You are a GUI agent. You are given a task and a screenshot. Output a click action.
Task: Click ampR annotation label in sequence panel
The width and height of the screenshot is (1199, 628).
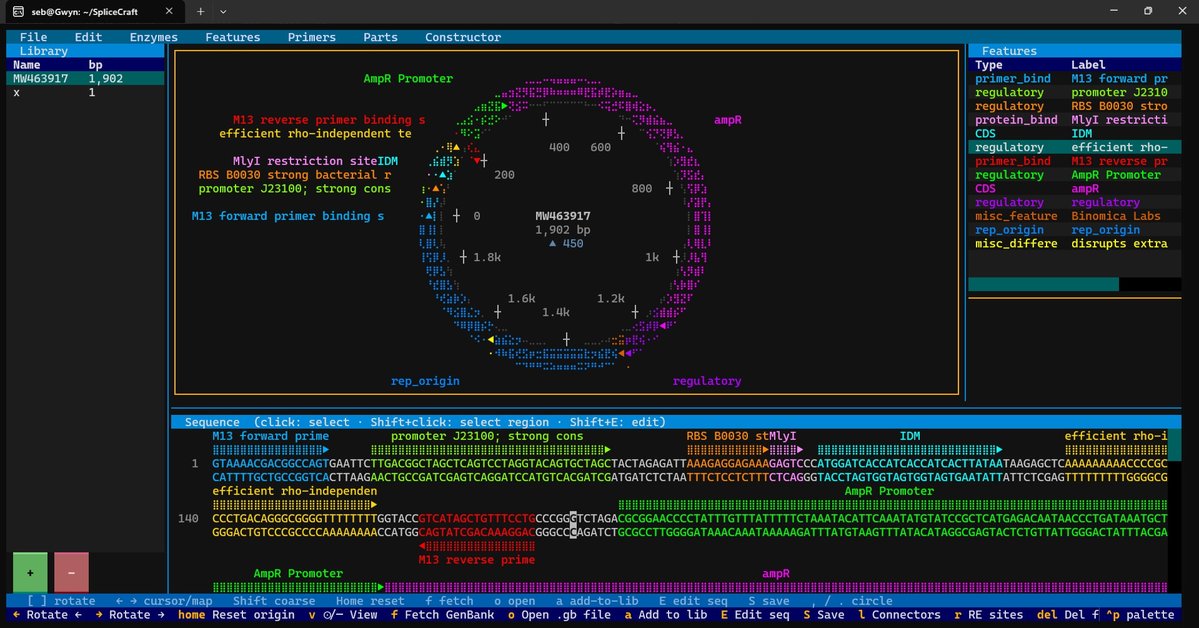pos(775,573)
